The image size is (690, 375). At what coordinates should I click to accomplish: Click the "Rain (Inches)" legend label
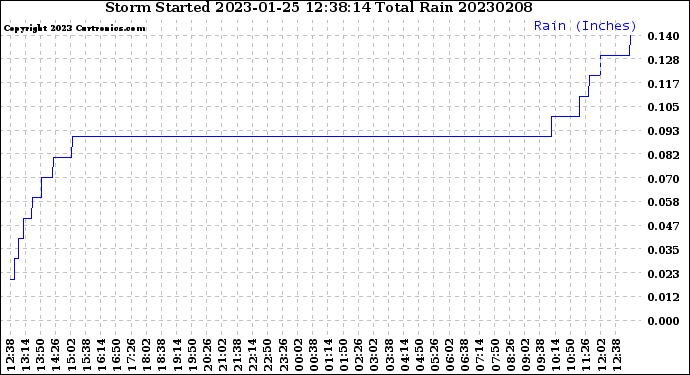(585, 26)
